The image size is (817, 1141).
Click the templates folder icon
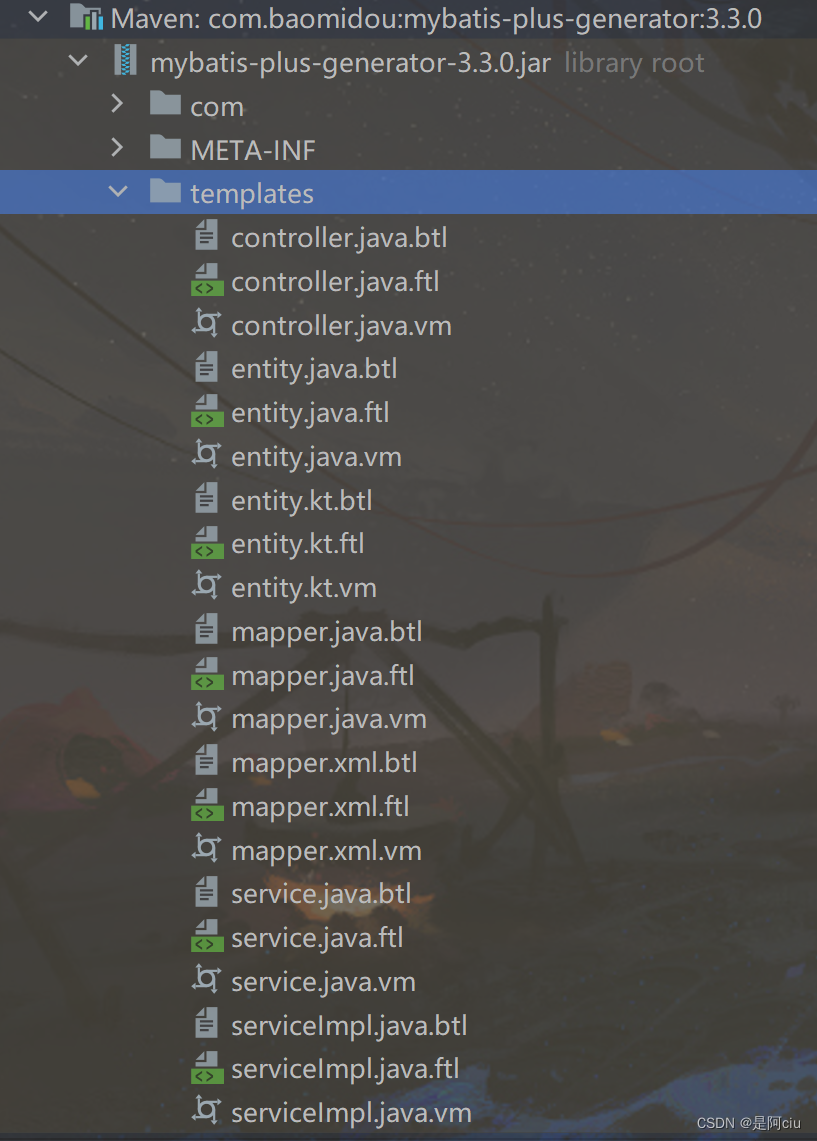pos(165,191)
